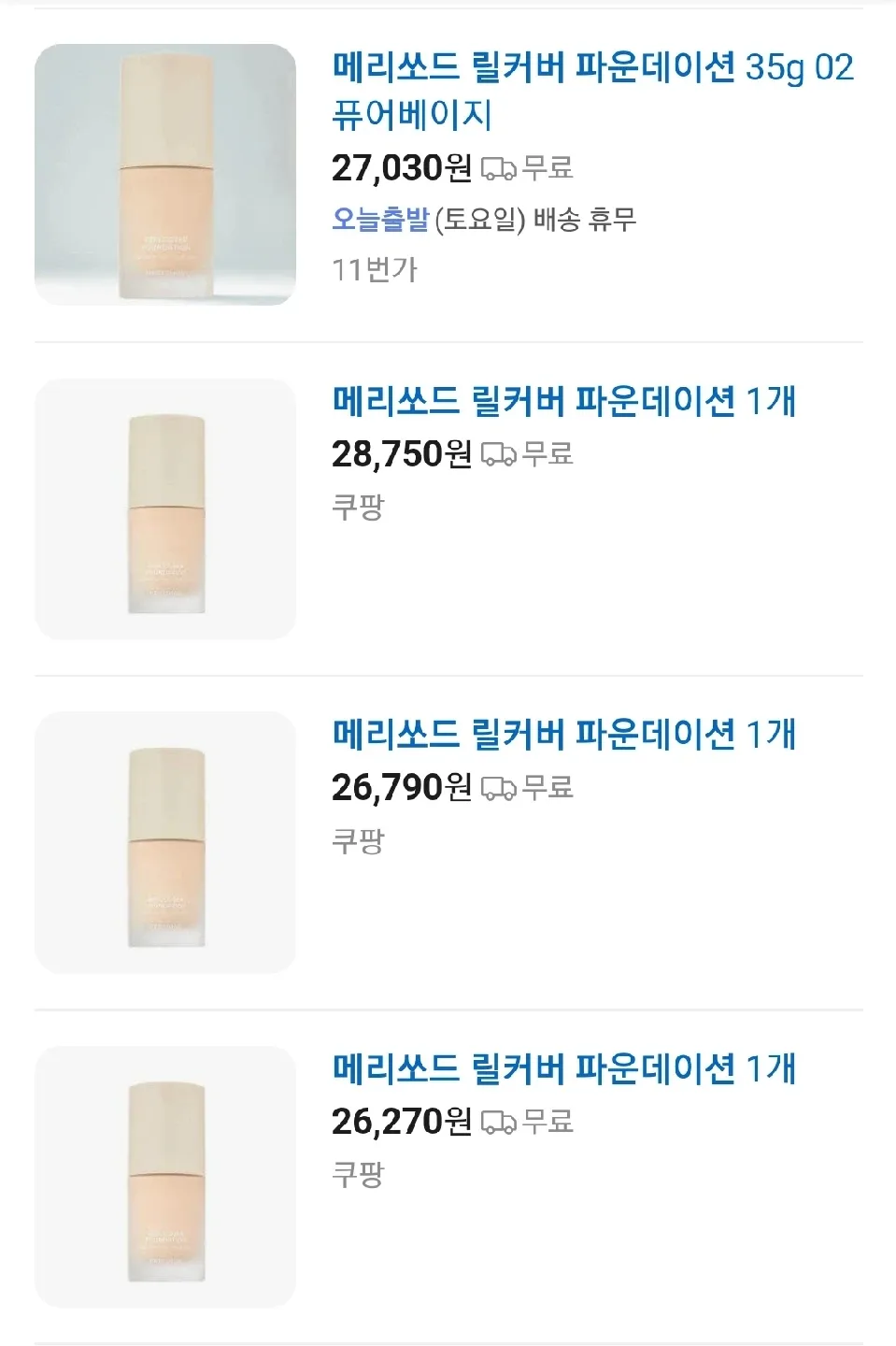Click the 27,030원 price

coord(402,168)
